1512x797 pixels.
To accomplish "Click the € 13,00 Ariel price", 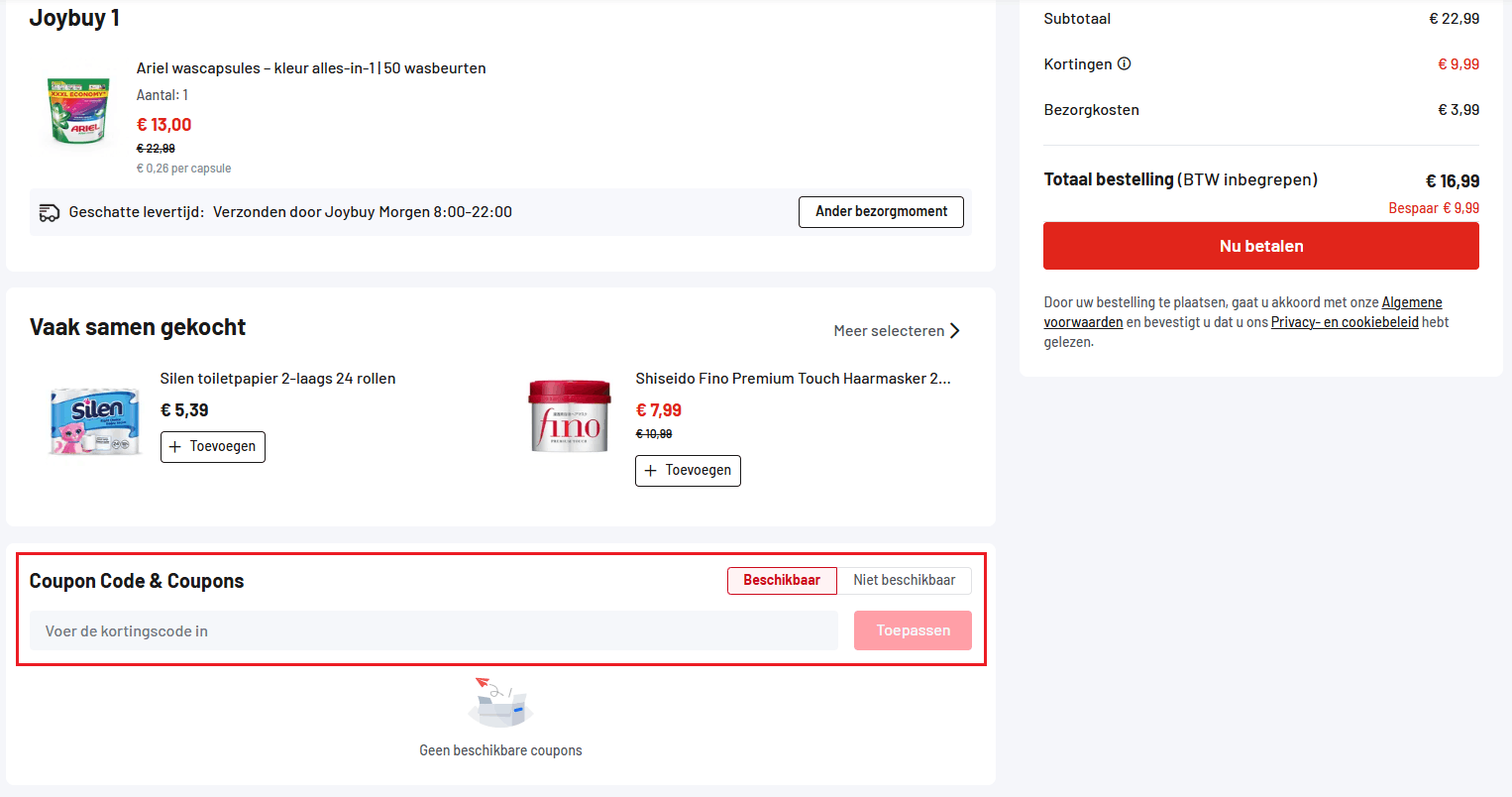I will tap(164, 125).
